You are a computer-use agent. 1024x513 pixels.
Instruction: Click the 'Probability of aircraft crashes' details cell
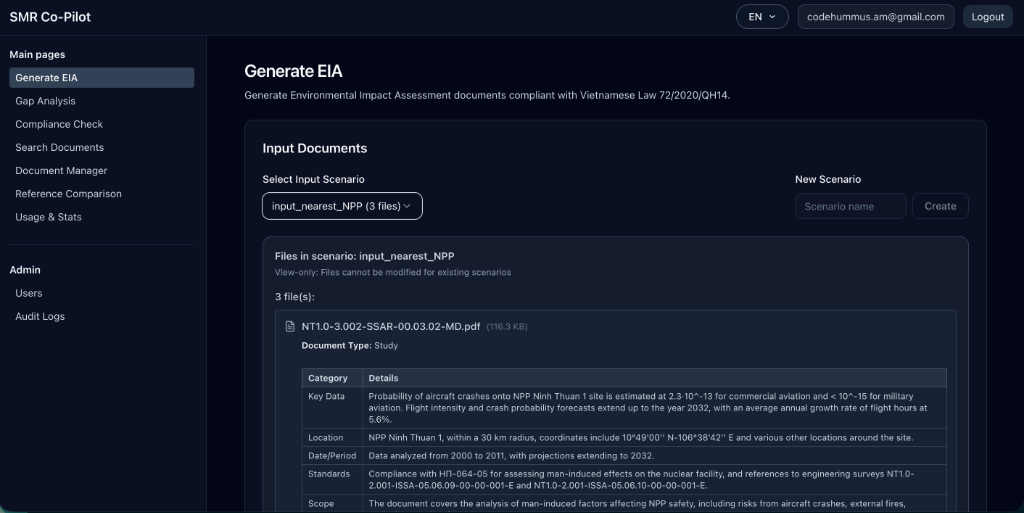coord(654,408)
